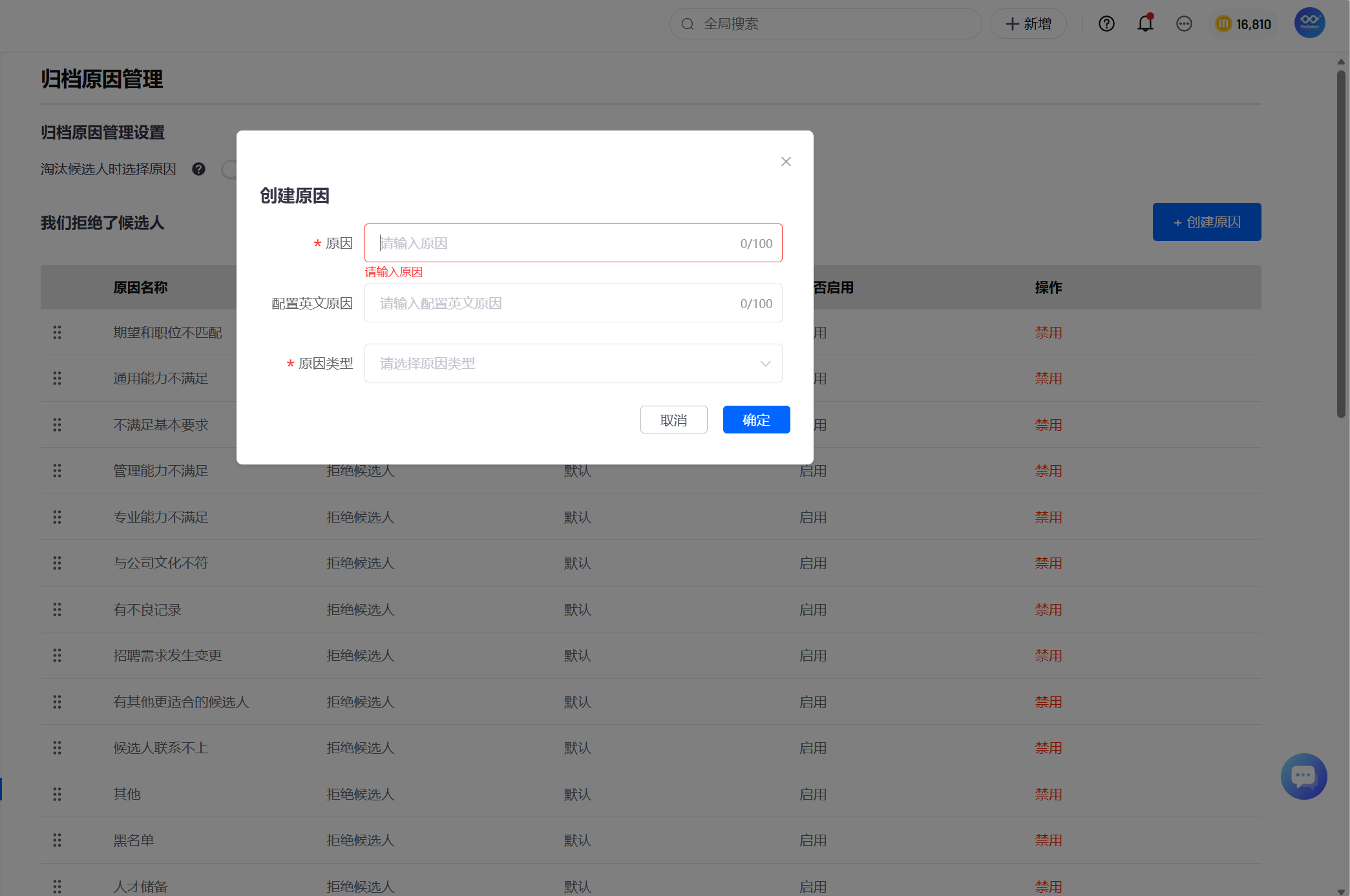
Task: Open the user avatar menu
Action: coord(1309,23)
